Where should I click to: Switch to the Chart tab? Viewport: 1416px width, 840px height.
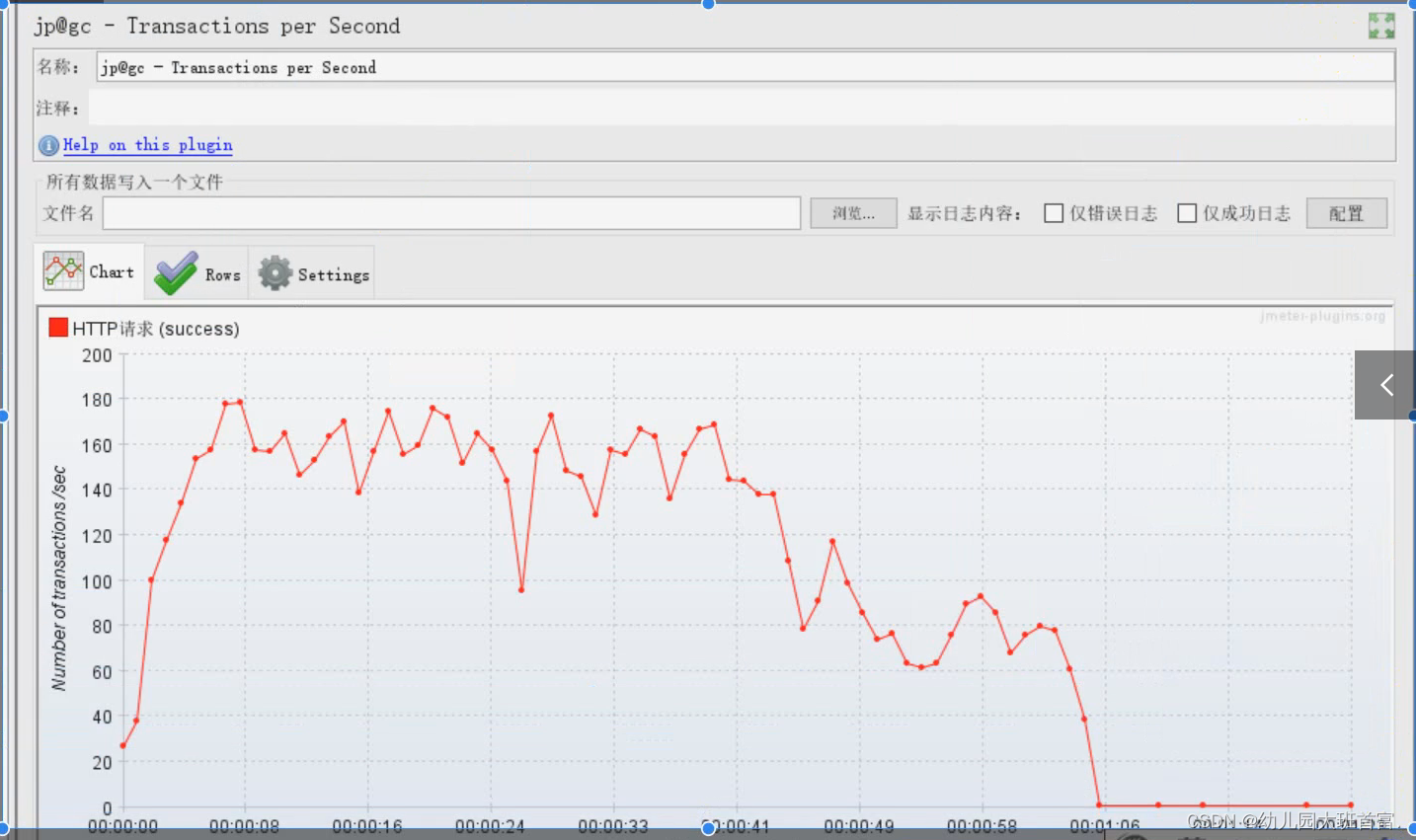pos(89,271)
